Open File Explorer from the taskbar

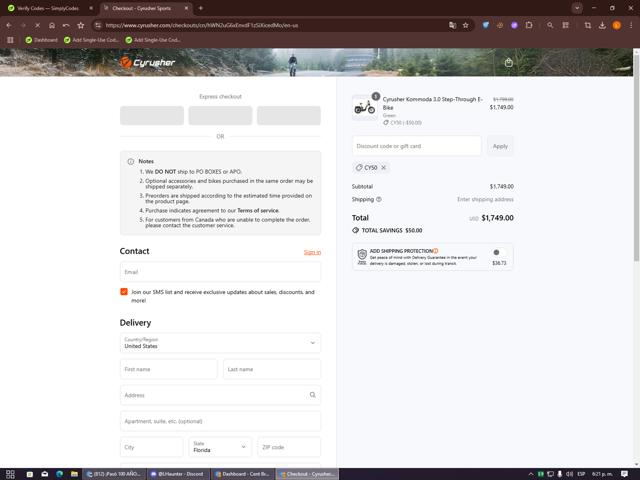(x=74, y=474)
